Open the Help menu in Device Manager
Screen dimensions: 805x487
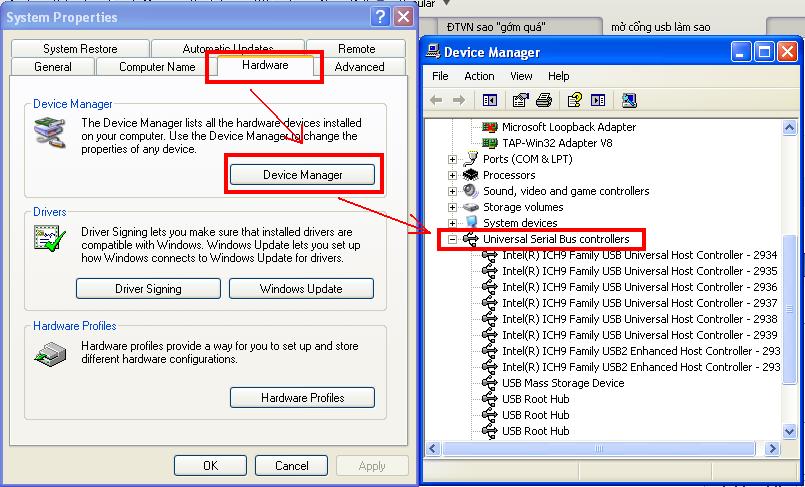click(559, 76)
